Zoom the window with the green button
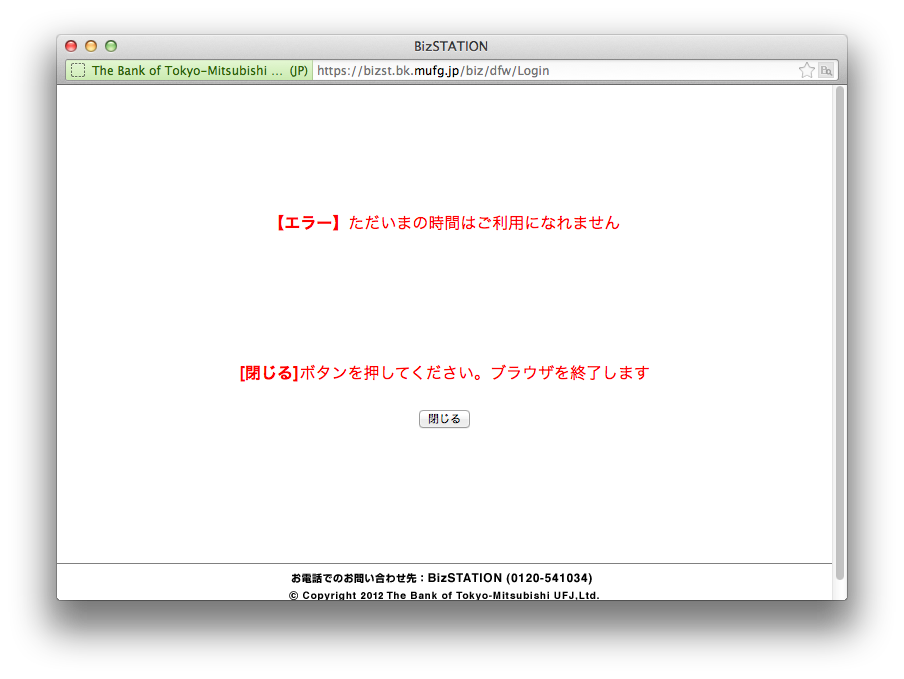The width and height of the screenshot is (904, 679). tap(111, 46)
